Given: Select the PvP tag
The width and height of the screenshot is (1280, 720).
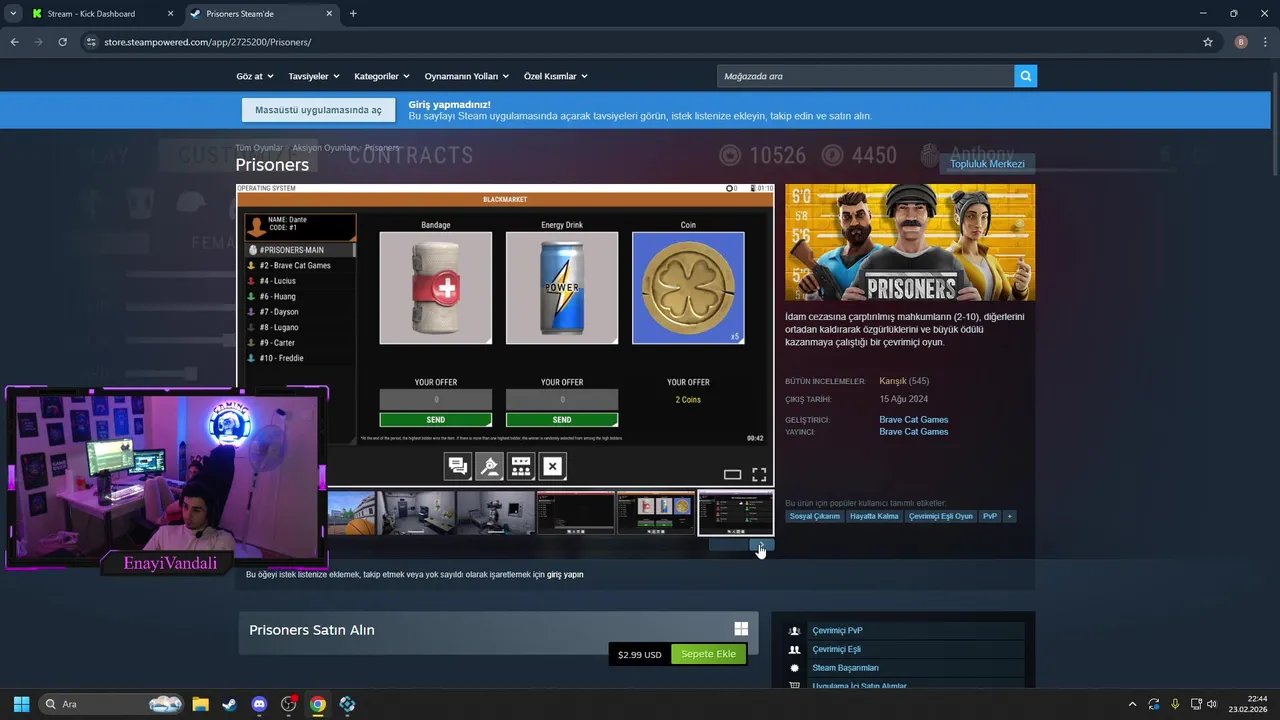Looking at the screenshot, I should [990, 516].
